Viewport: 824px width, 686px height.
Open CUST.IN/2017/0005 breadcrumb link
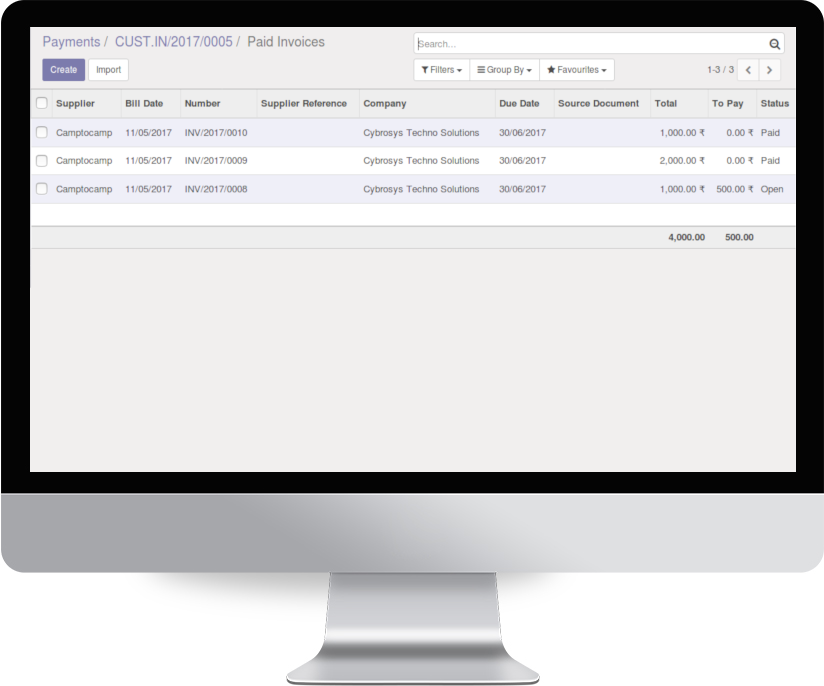pos(173,42)
